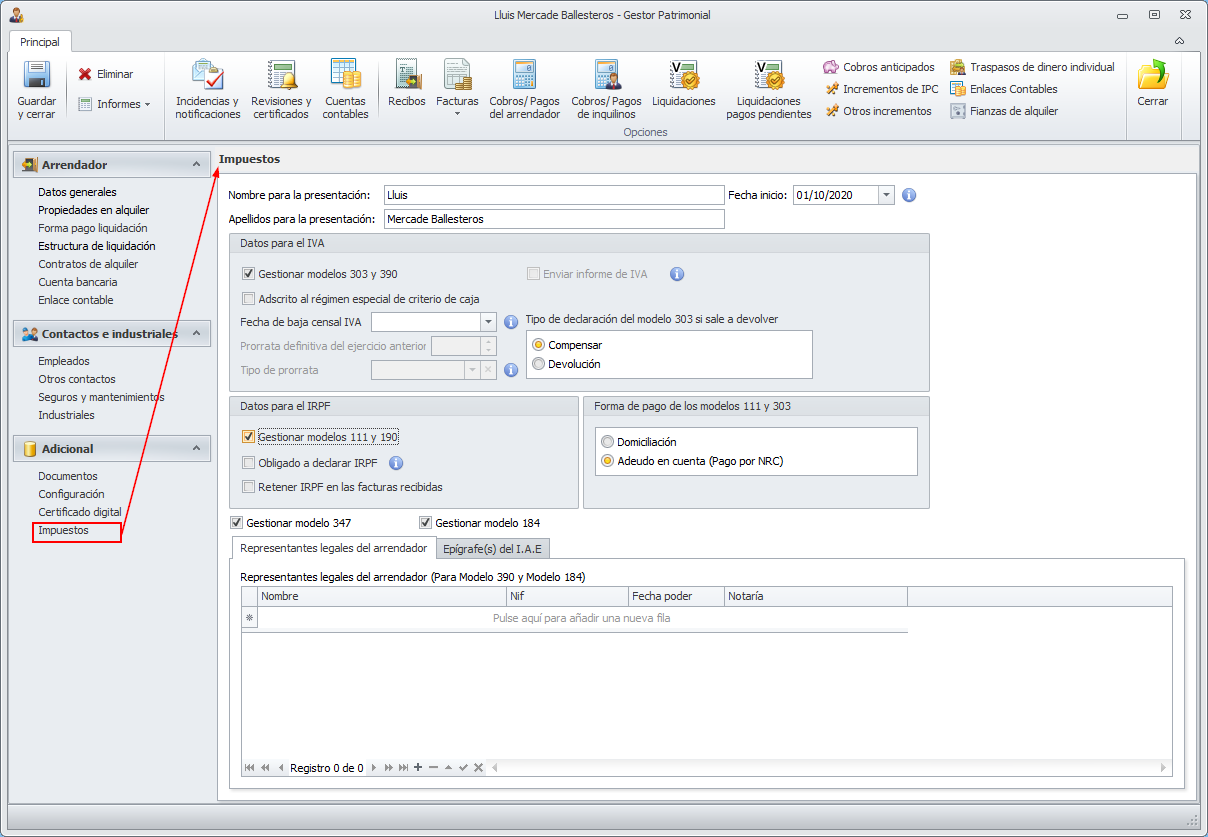The image size is (1208, 837).
Task: Collapse the Contactos e industriales panel
Action: [x=196, y=333]
